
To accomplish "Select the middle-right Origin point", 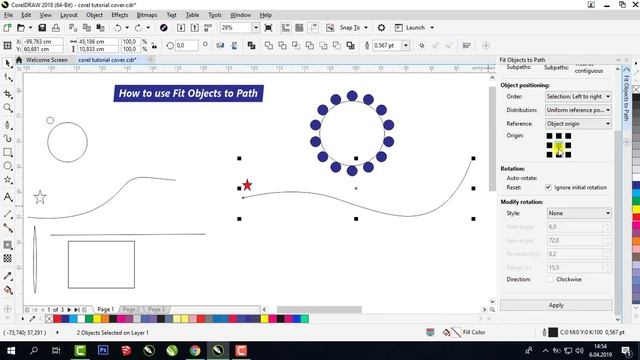I will click(568, 145).
